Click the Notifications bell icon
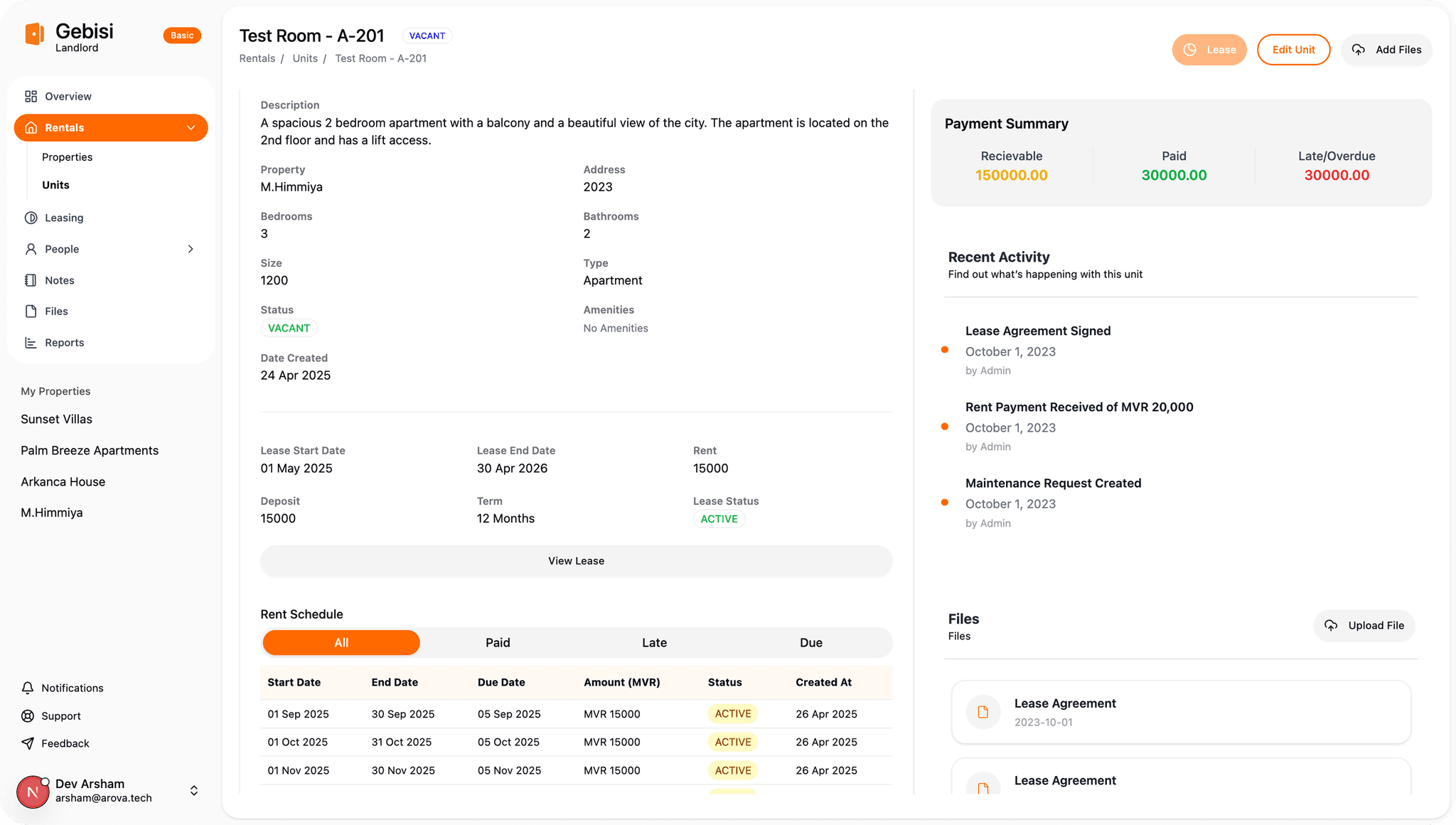This screenshot has height=825, width=1456. click(x=28, y=688)
